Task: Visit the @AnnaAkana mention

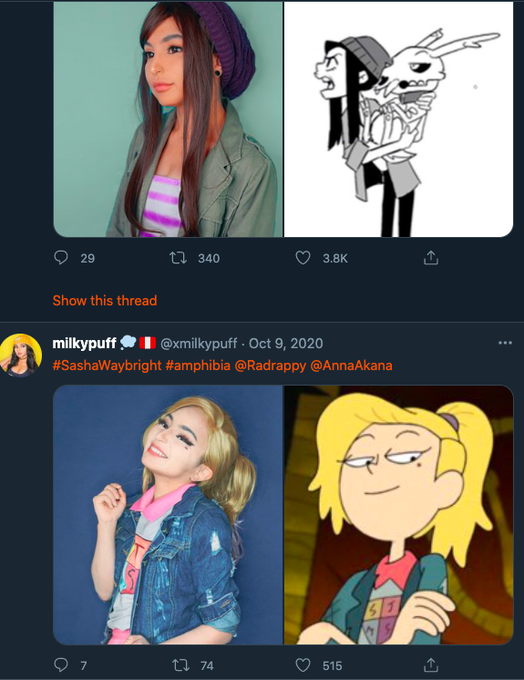Action: click(x=351, y=365)
